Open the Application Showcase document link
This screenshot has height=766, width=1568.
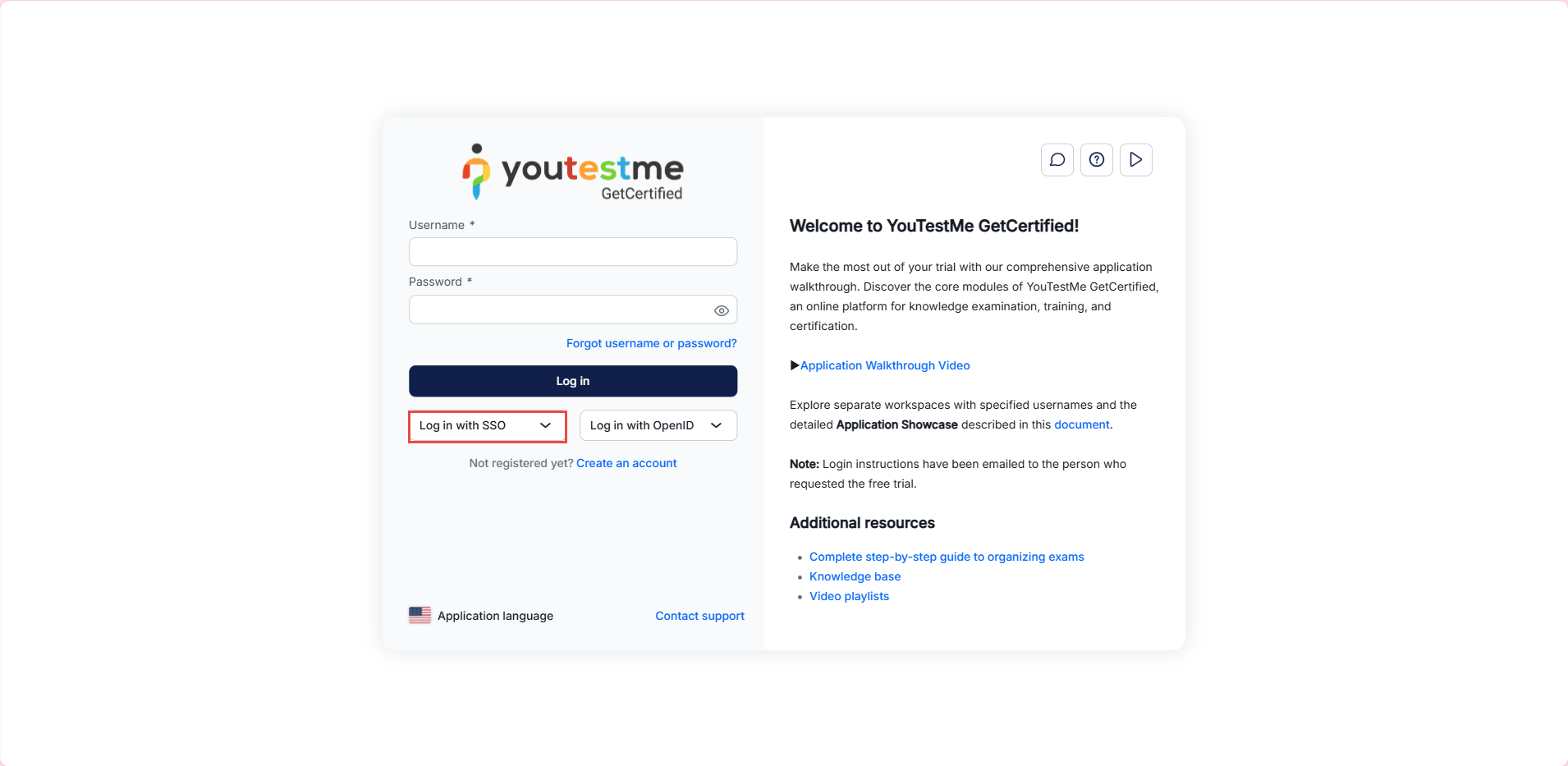pyautogui.click(x=1081, y=424)
